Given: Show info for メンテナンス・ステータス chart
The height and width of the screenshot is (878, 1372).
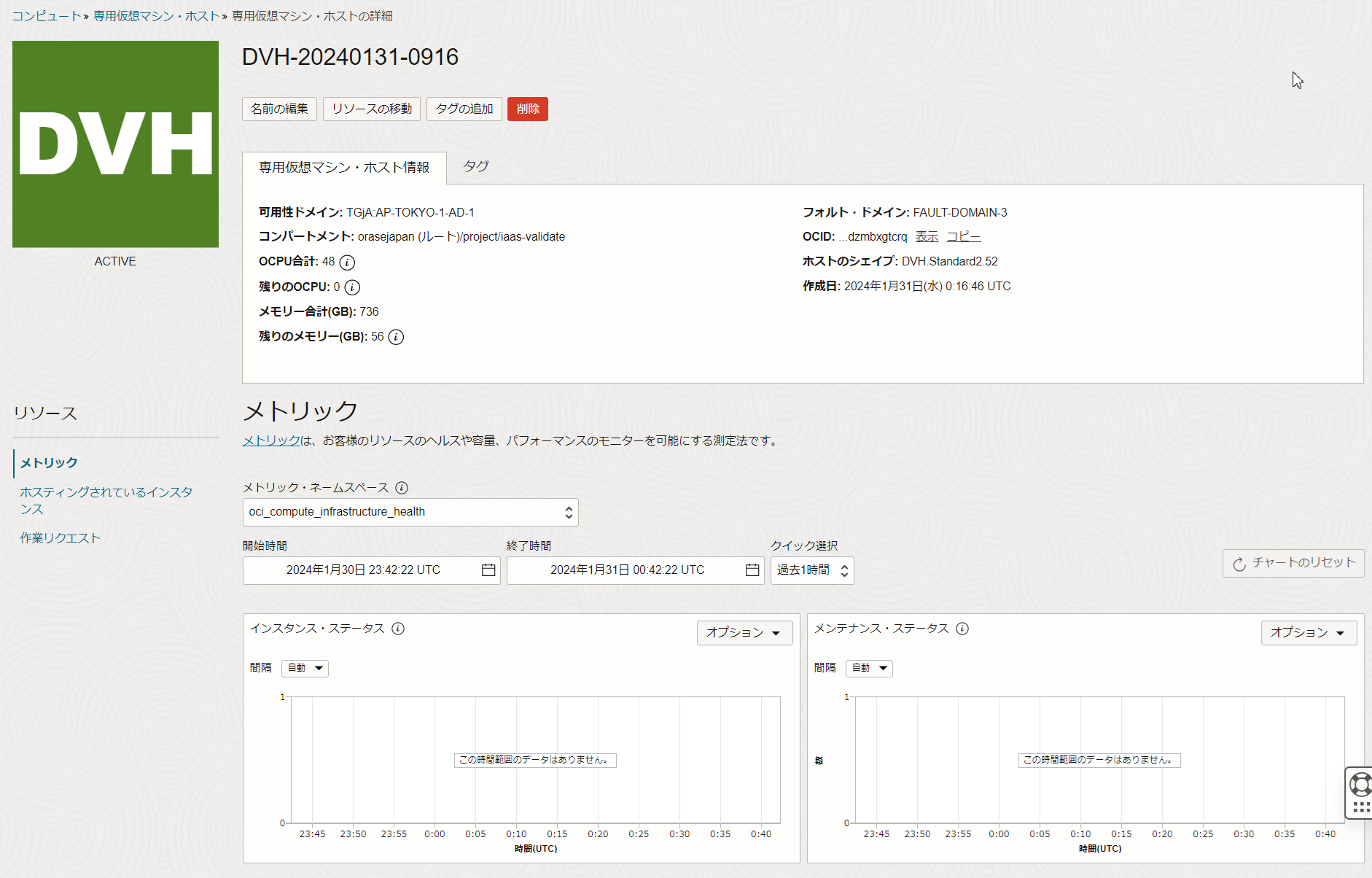Looking at the screenshot, I should tap(962, 629).
